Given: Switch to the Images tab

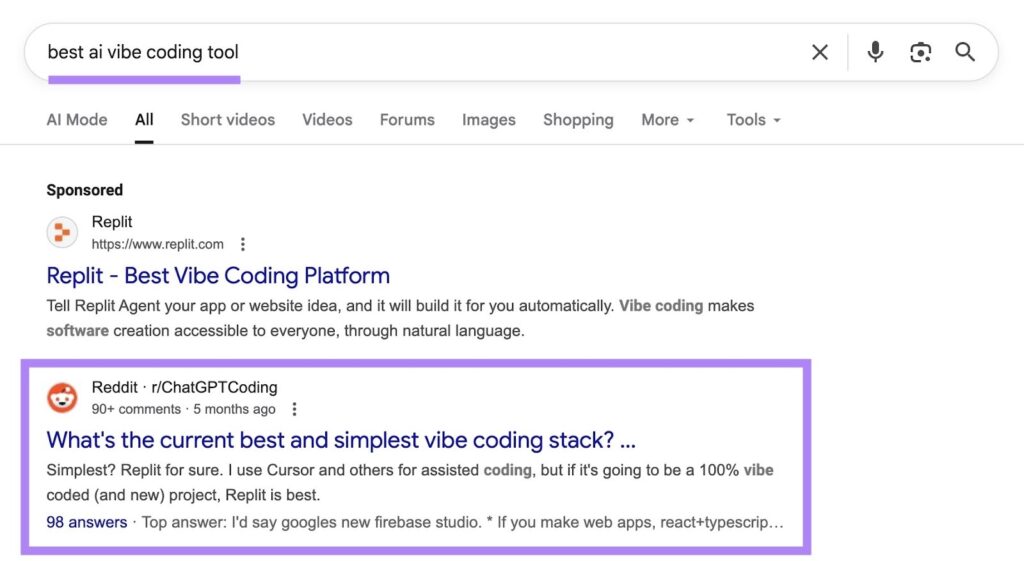Looking at the screenshot, I should [488, 120].
